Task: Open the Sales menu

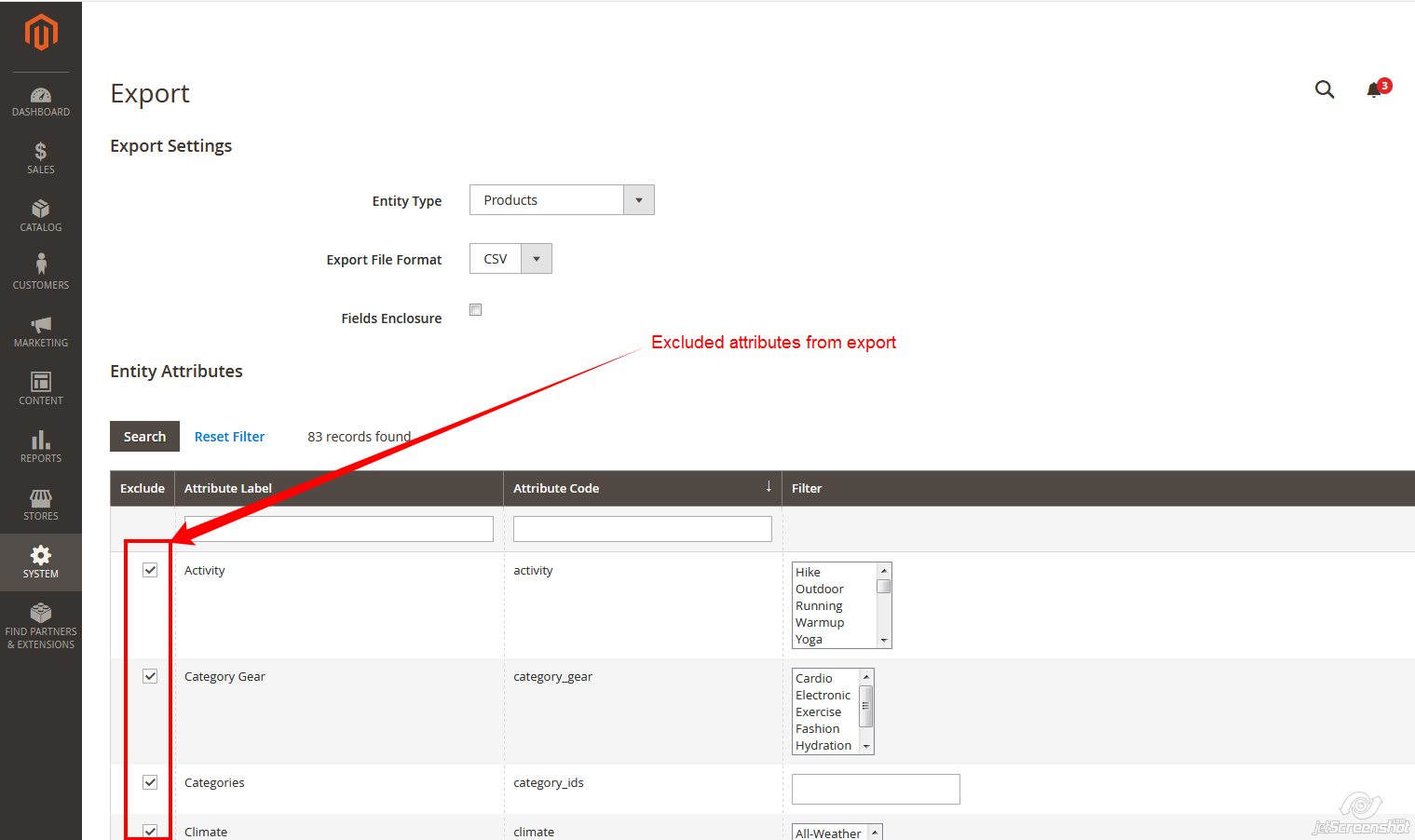Action: click(41, 158)
